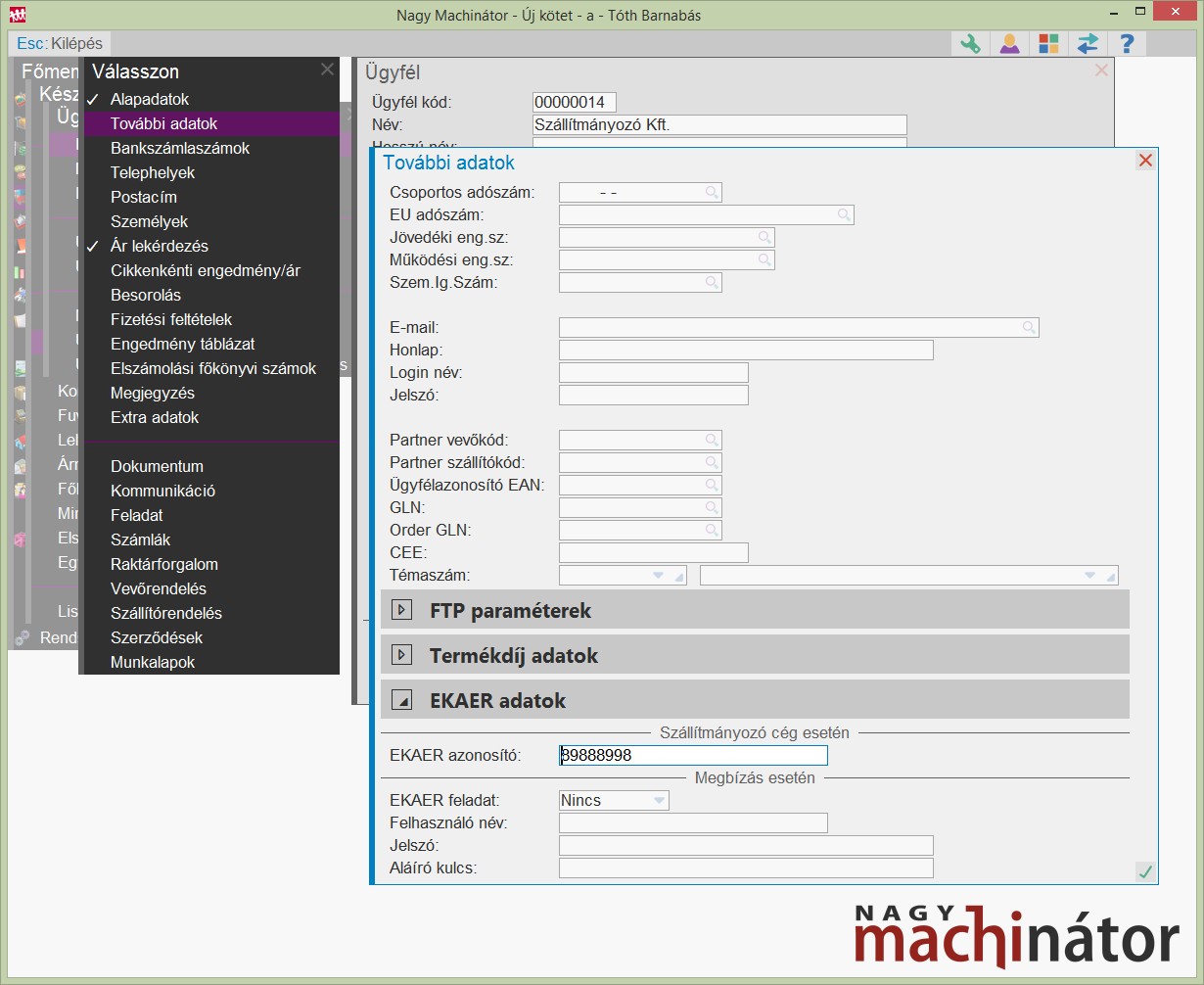Close the További adatok panel
Viewport: 1204px width, 985px height.
coord(1145,161)
